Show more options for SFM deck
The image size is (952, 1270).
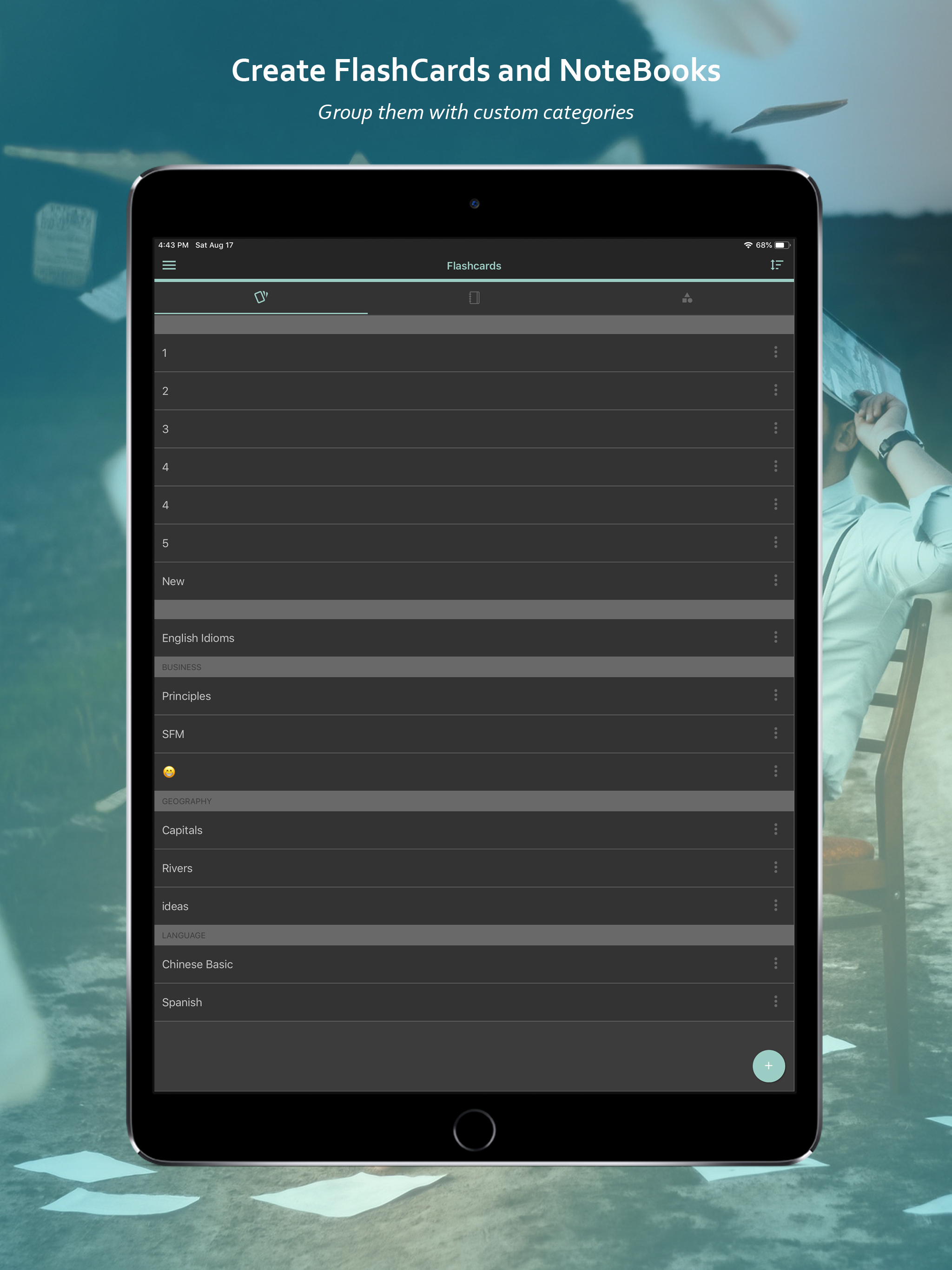pos(775,733)
